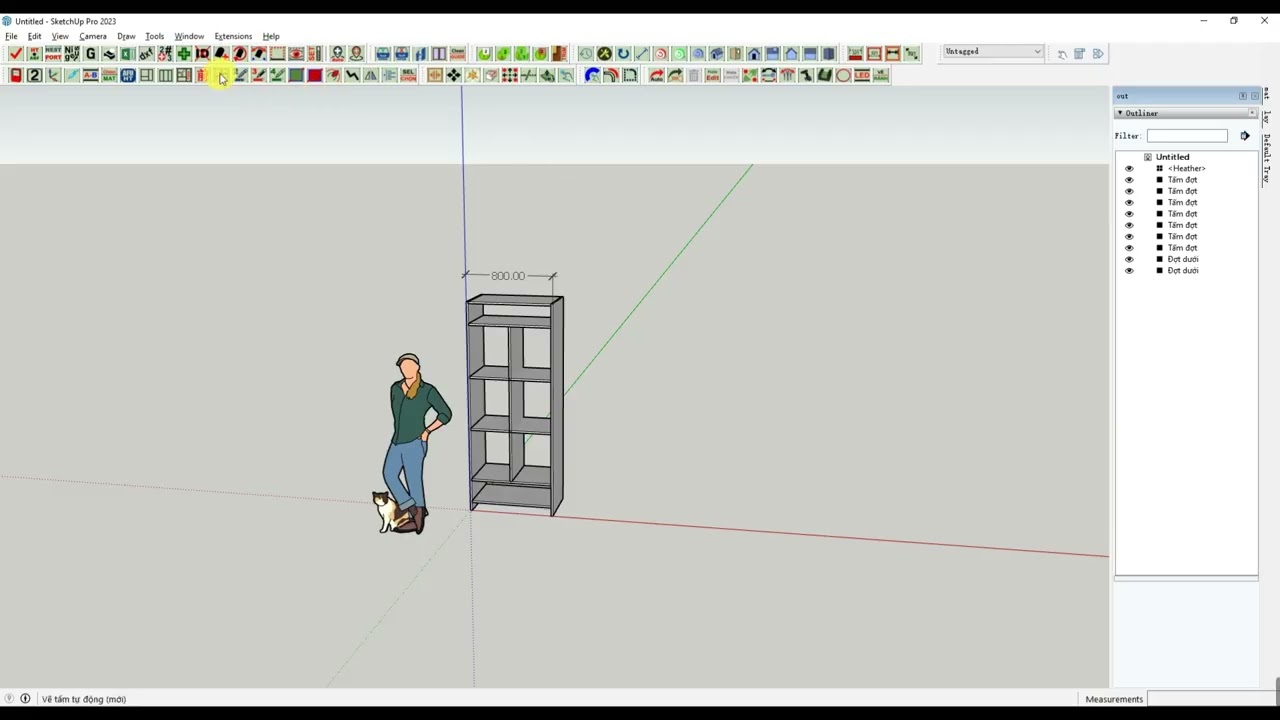Open the Draw menu
Viewport: 1280px width, 720px height.
pyautogui.click(x=126, y=36)
